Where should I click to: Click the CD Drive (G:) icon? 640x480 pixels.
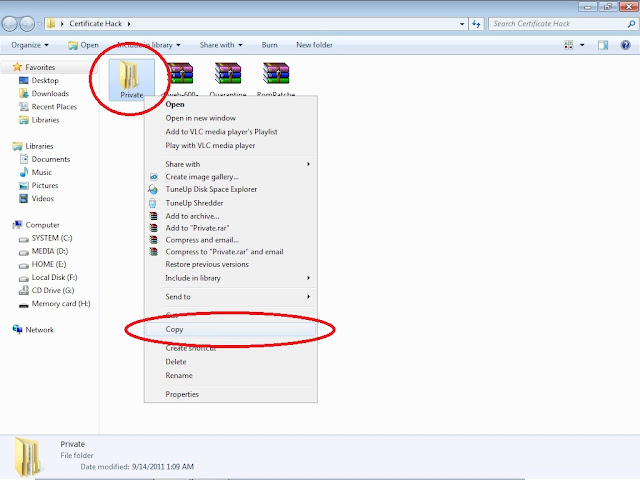24,291
